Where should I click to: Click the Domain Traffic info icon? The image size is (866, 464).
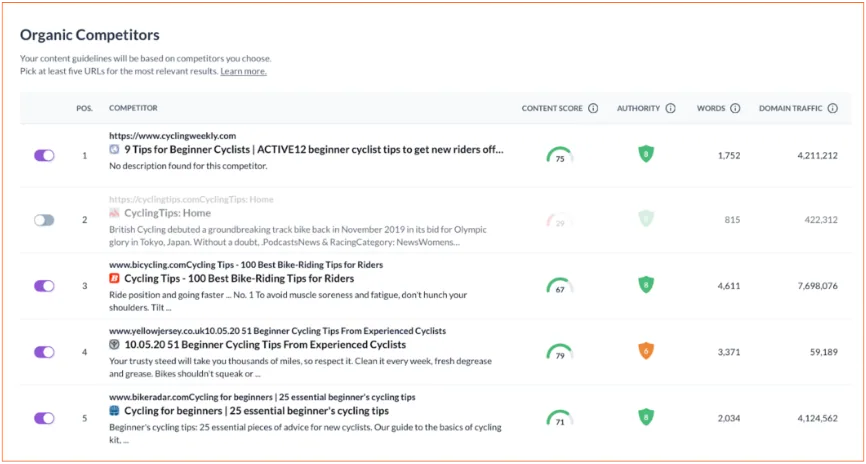tap(833, 108)
